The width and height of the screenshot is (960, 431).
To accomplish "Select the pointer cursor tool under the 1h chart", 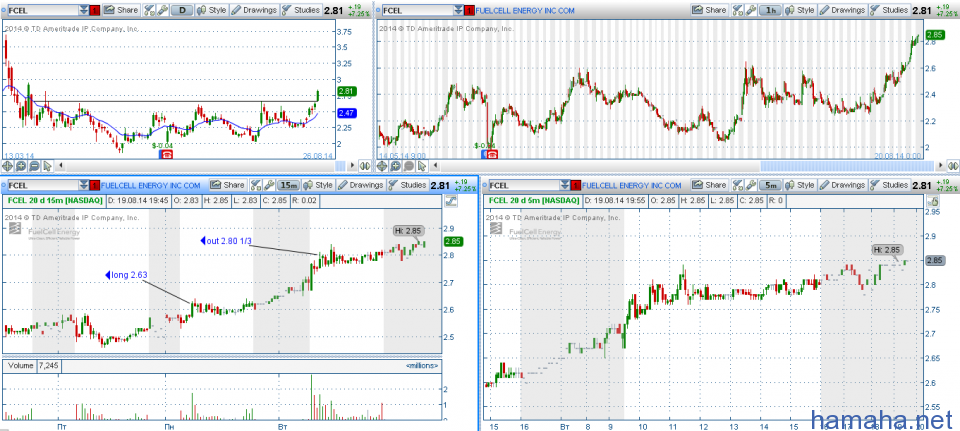I will [x=422, y=166].
